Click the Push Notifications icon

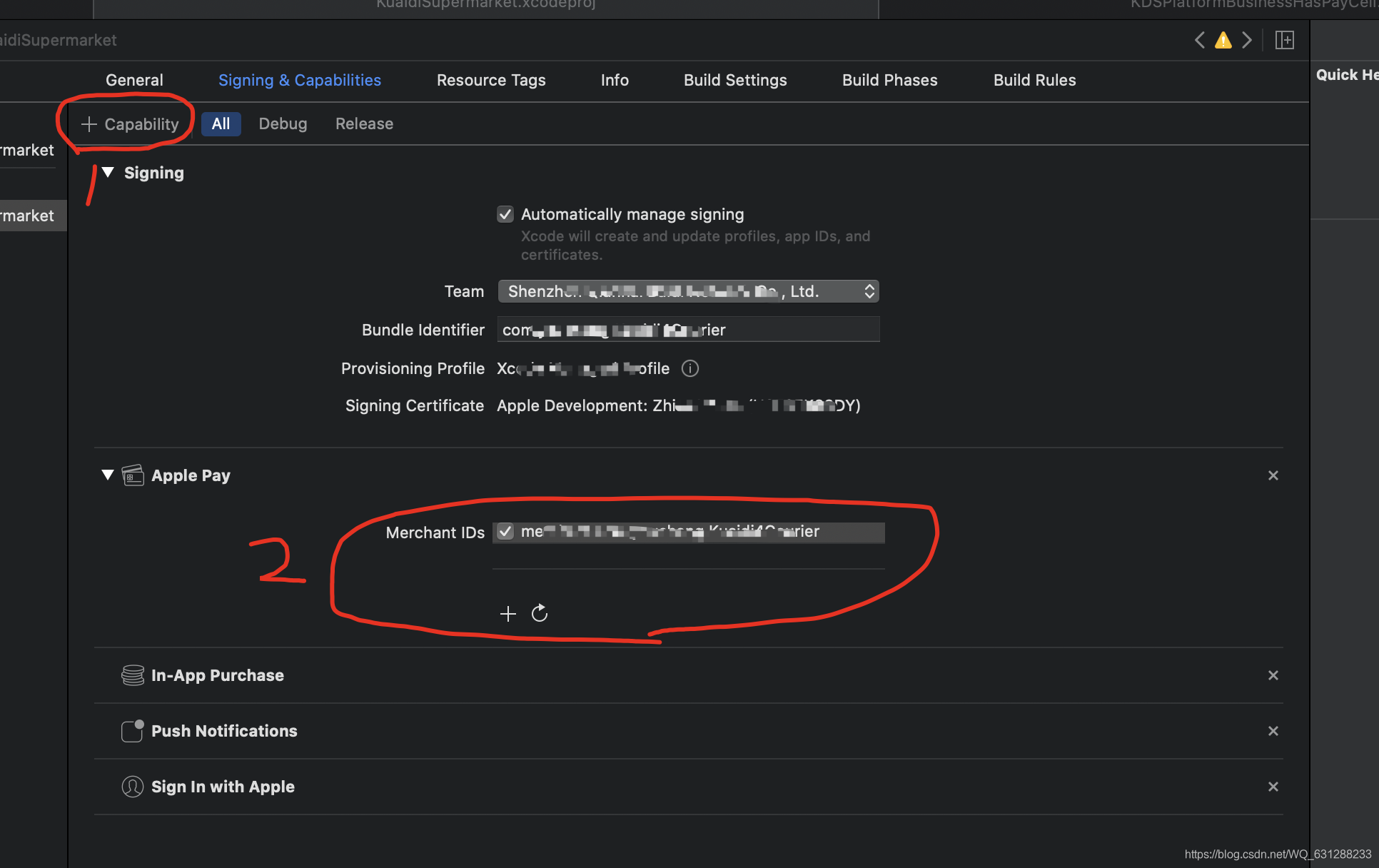tap(133, 731)
